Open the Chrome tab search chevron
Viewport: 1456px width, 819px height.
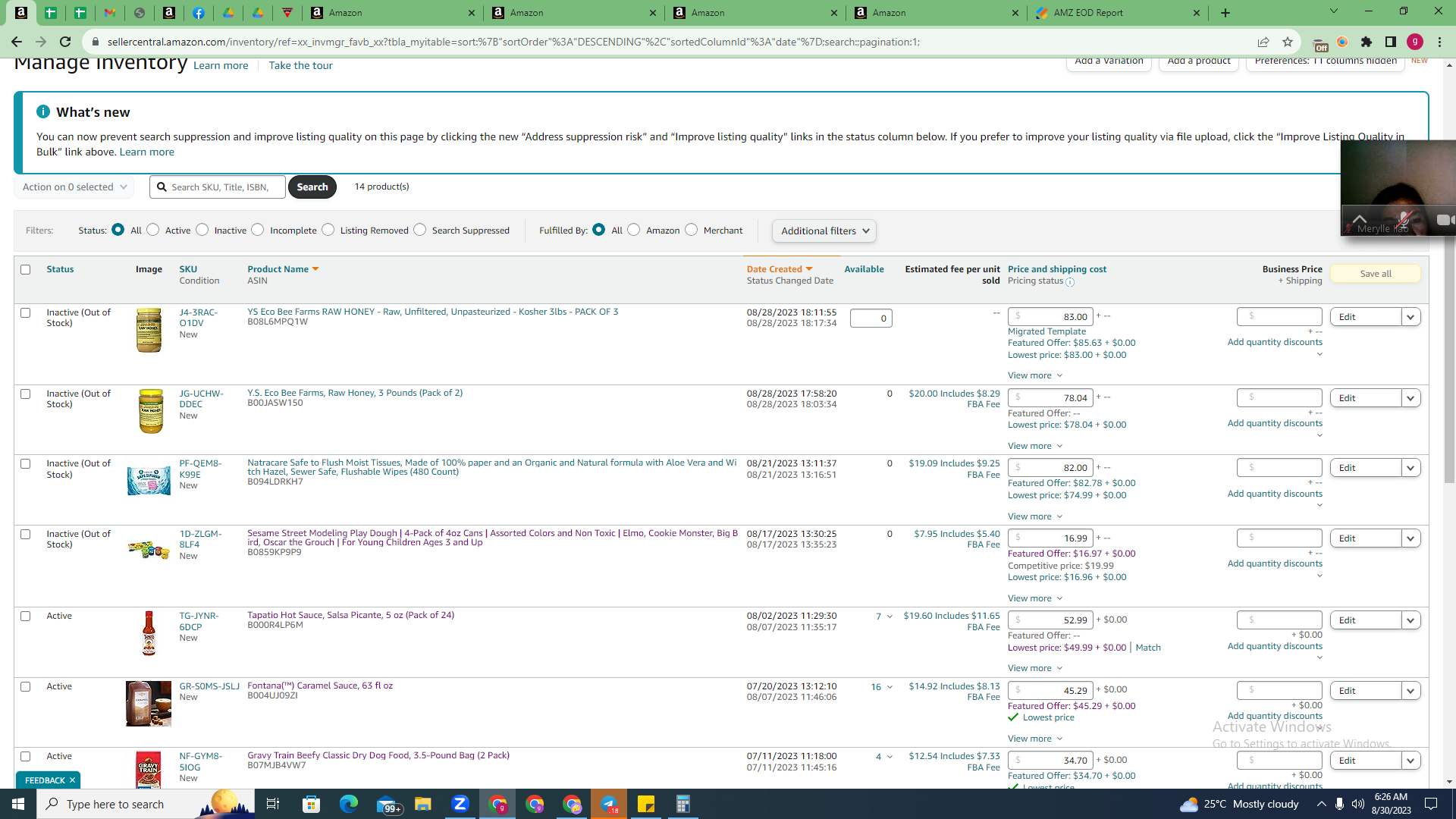(1334, 11)
